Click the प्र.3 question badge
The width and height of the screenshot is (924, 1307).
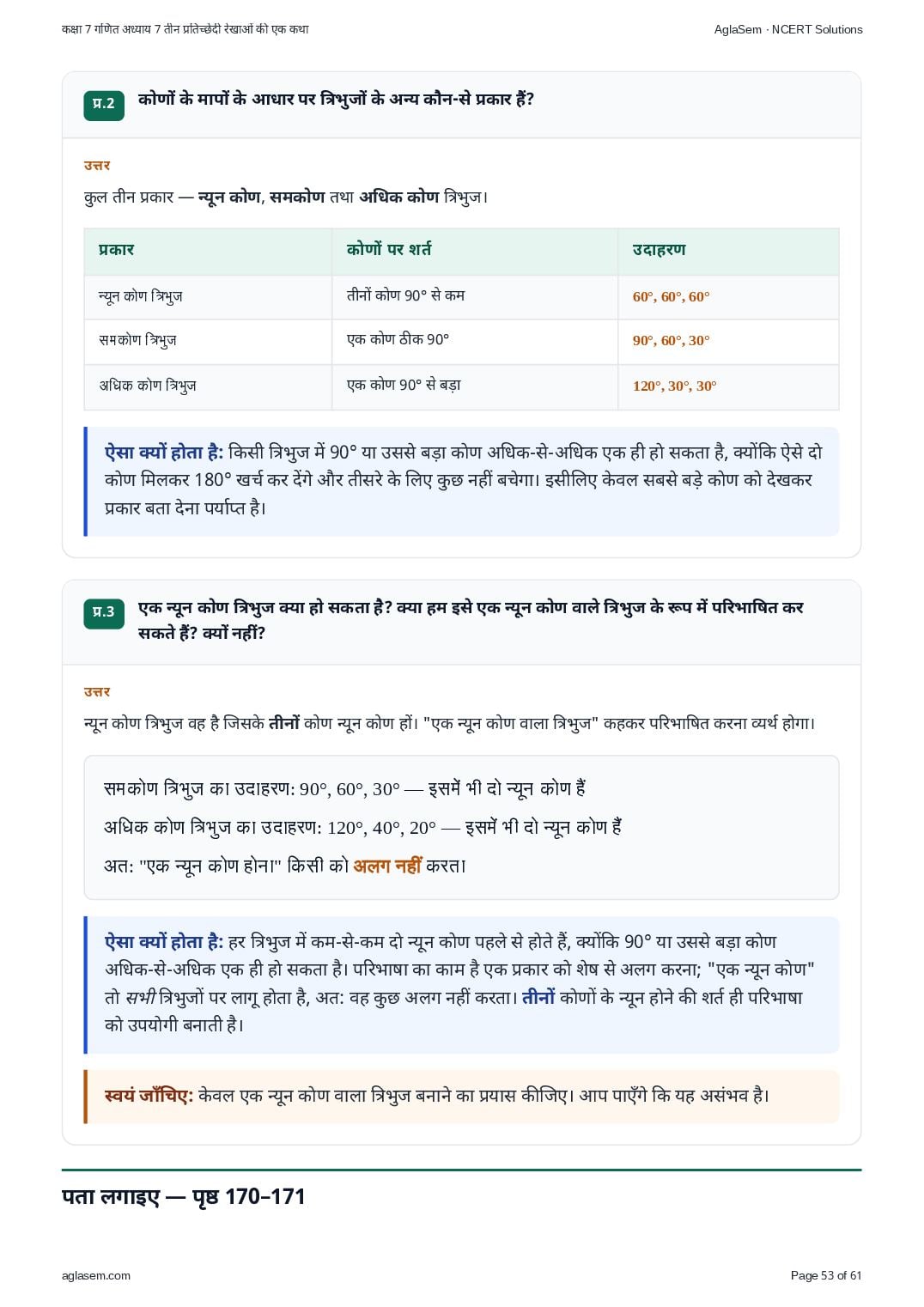[104, 612]
